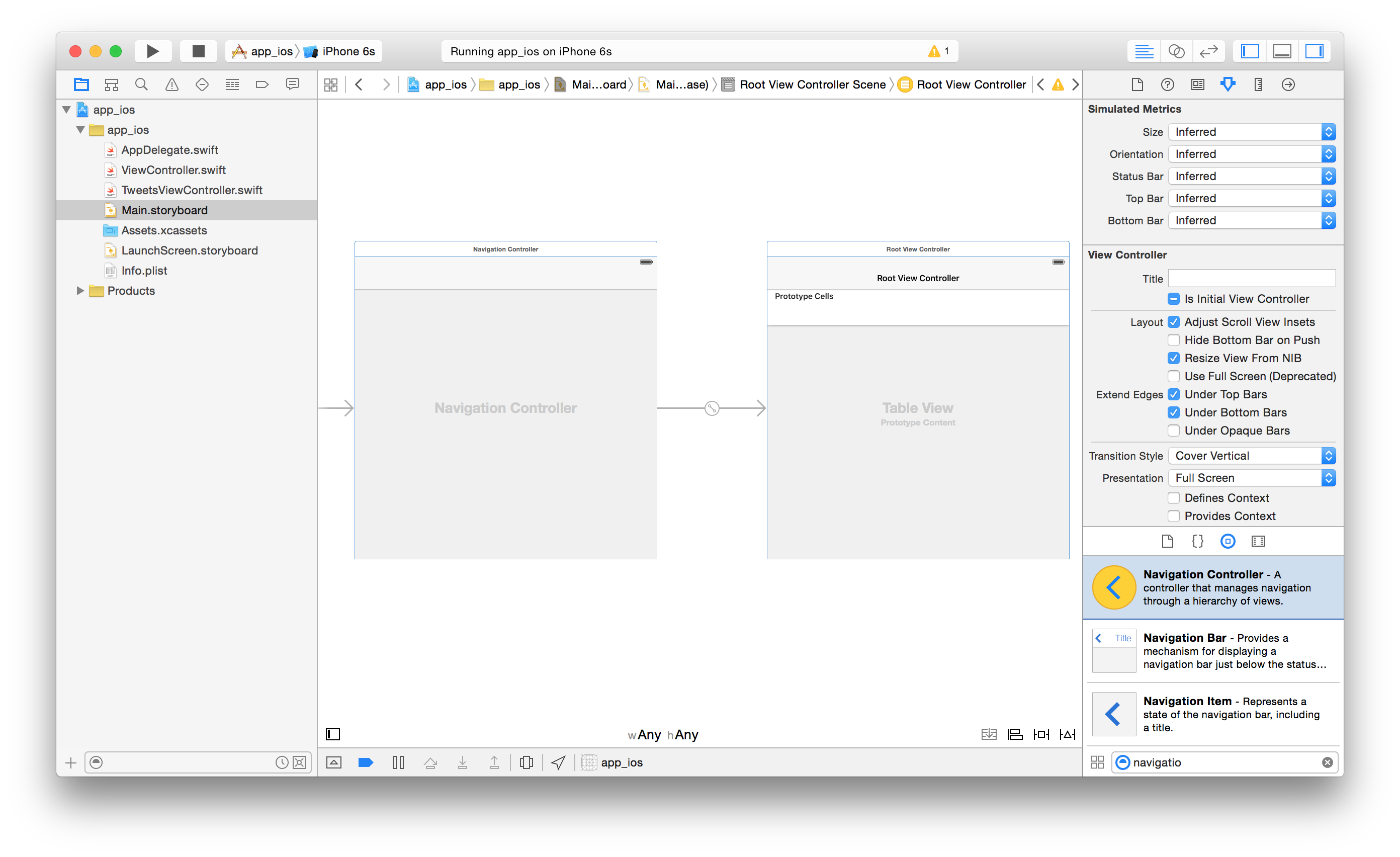Toggle Use Full Screen Deprecated checkbox
This screenshot has height=857, width=1400.
pyautogui.click(x=1173, y=376)
